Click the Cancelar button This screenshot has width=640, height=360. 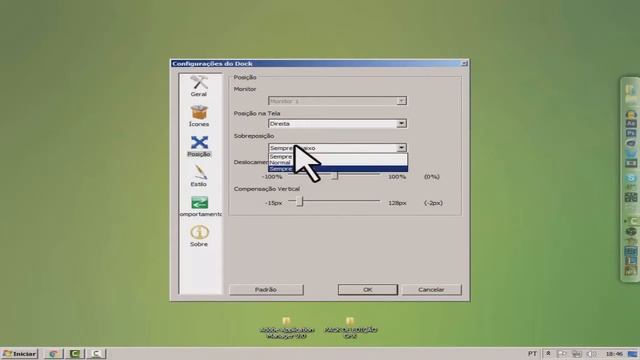click(431, 289)
